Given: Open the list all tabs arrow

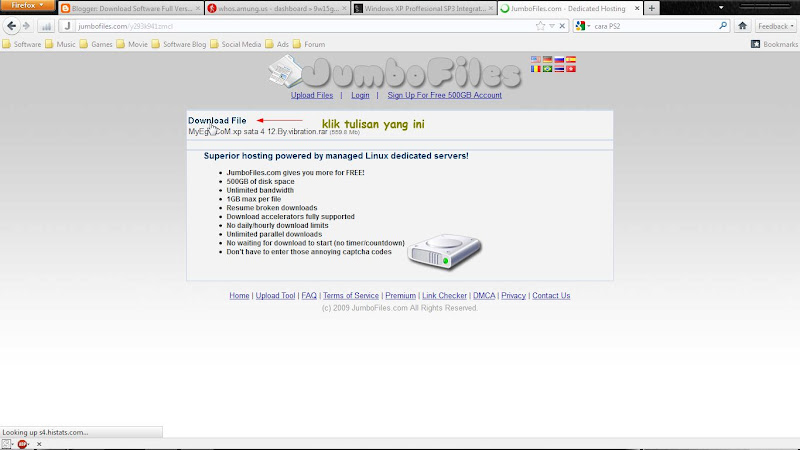Looking at the screenshot, I should [721, 8].
